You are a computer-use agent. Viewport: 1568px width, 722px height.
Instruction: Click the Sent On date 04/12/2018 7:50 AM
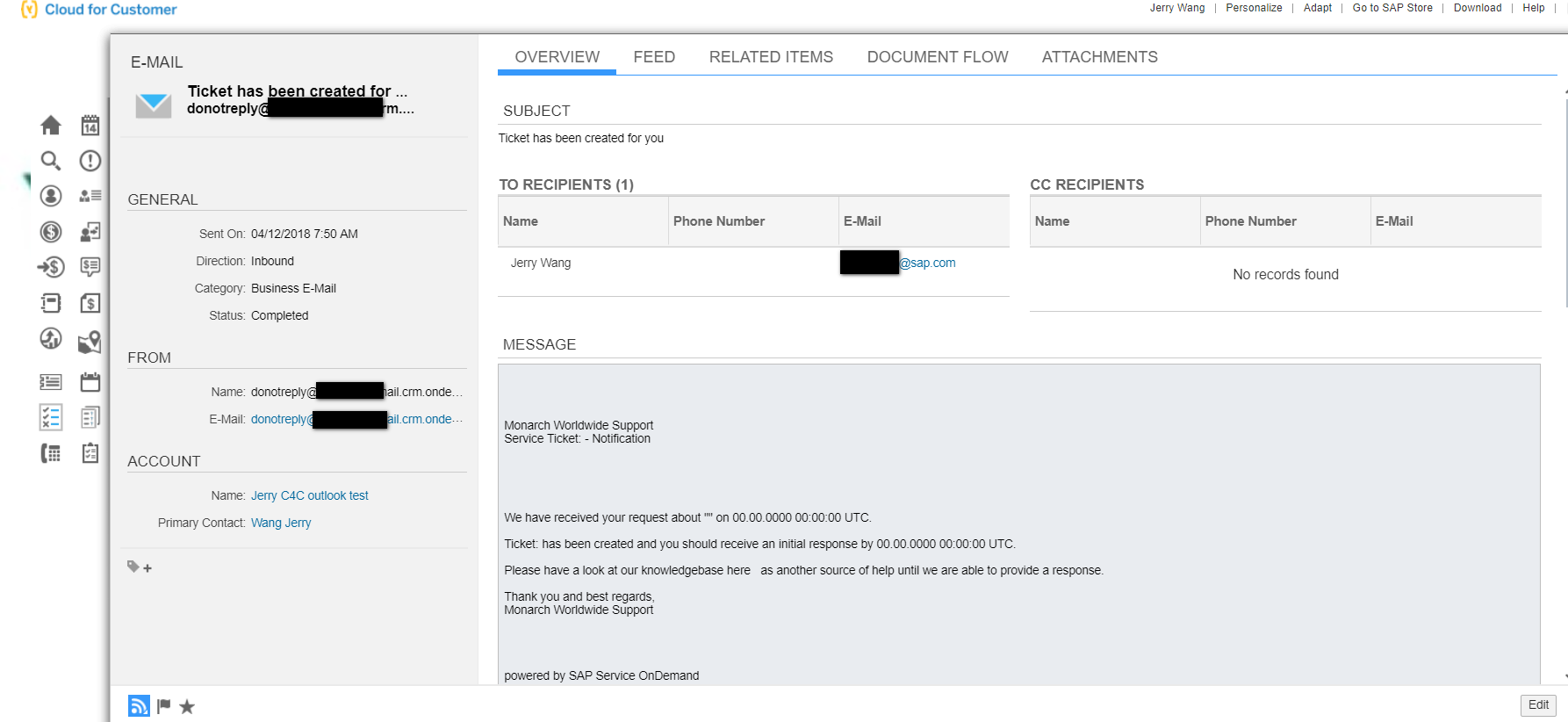coord(305,235)
